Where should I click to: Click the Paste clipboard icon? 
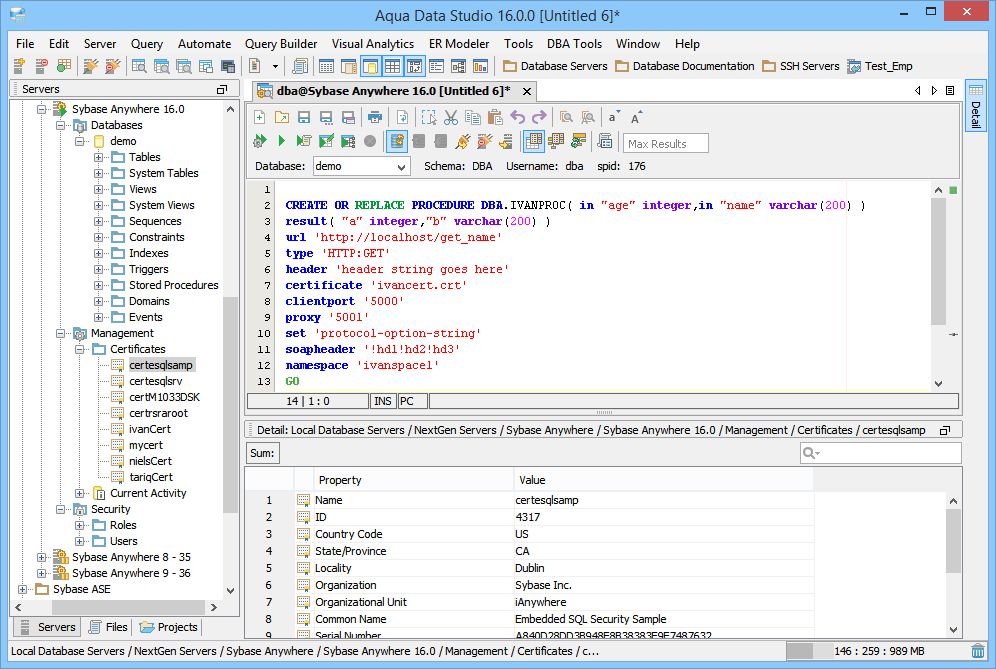[495, 117]
